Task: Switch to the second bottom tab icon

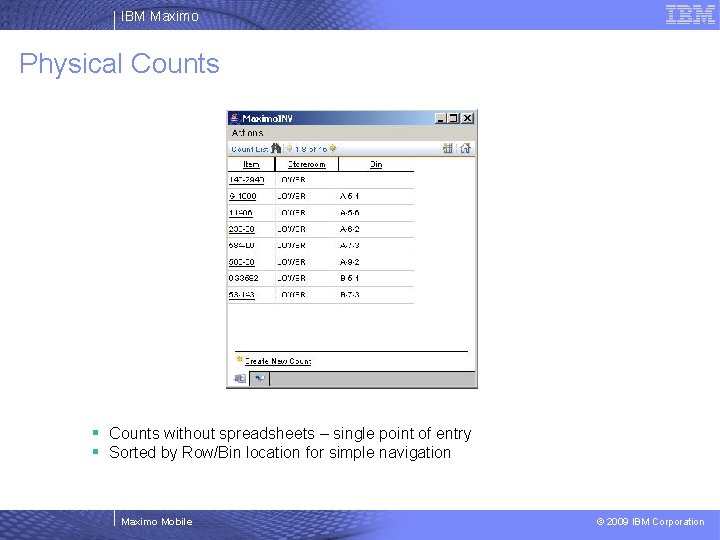Action: point(260,379)
